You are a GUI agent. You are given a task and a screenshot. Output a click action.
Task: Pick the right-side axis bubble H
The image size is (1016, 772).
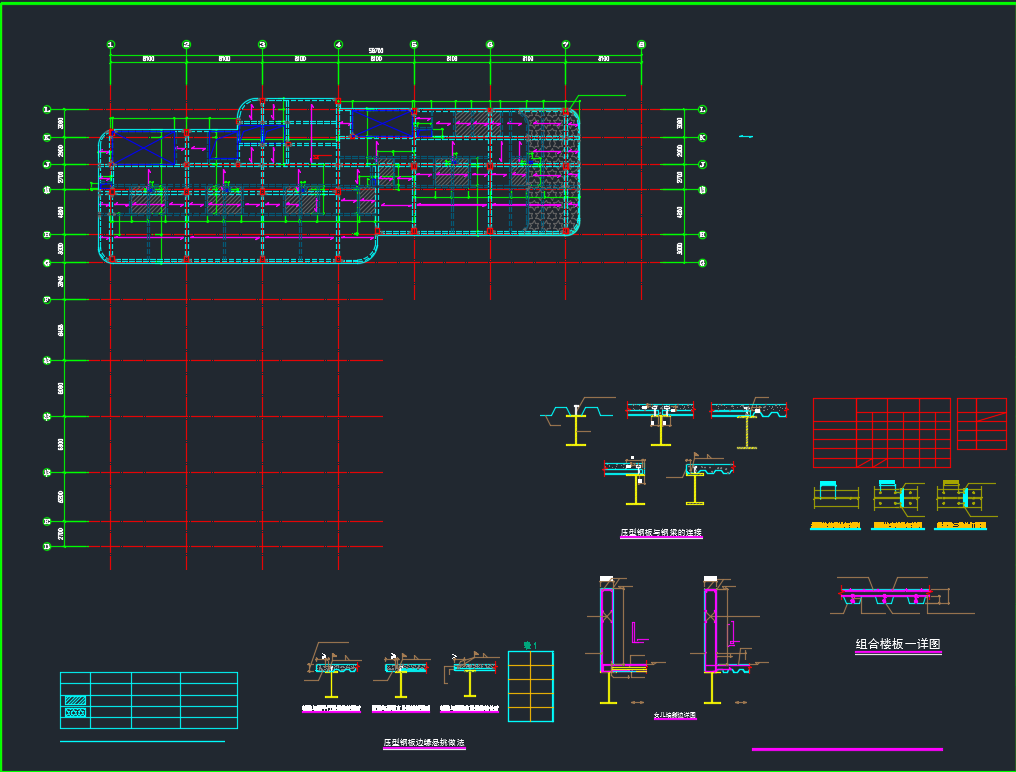(702, 235)
